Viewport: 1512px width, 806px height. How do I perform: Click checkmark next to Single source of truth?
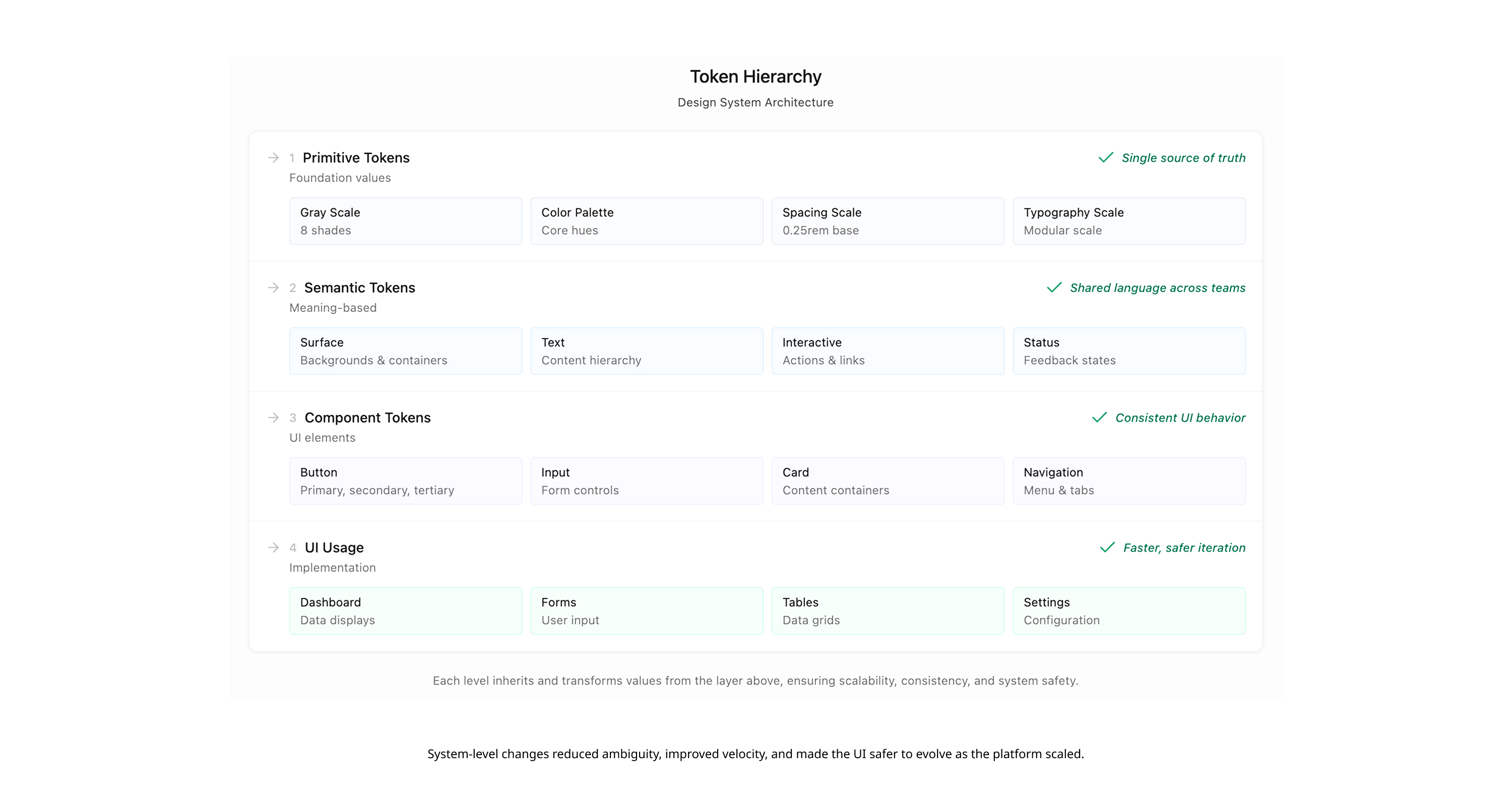1106,158
